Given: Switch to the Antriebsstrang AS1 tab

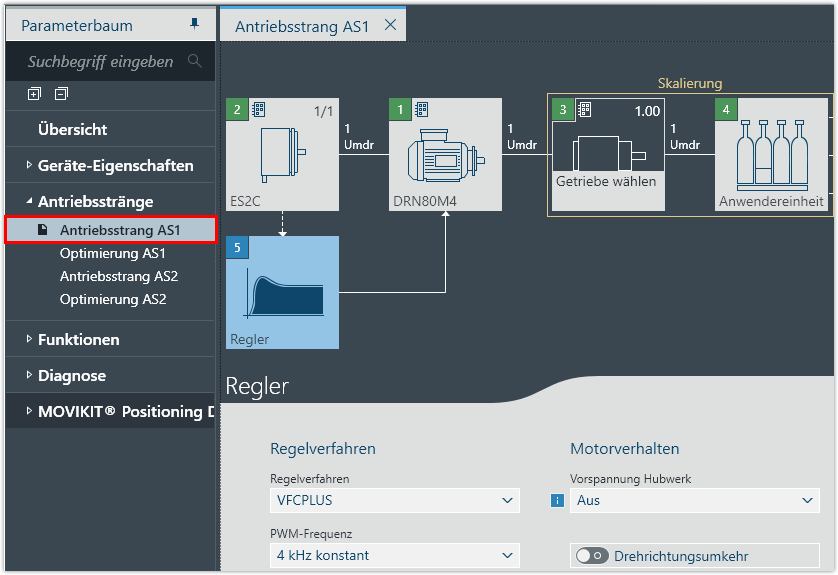Looking at the screenshot, I should [x=301, y=26].
